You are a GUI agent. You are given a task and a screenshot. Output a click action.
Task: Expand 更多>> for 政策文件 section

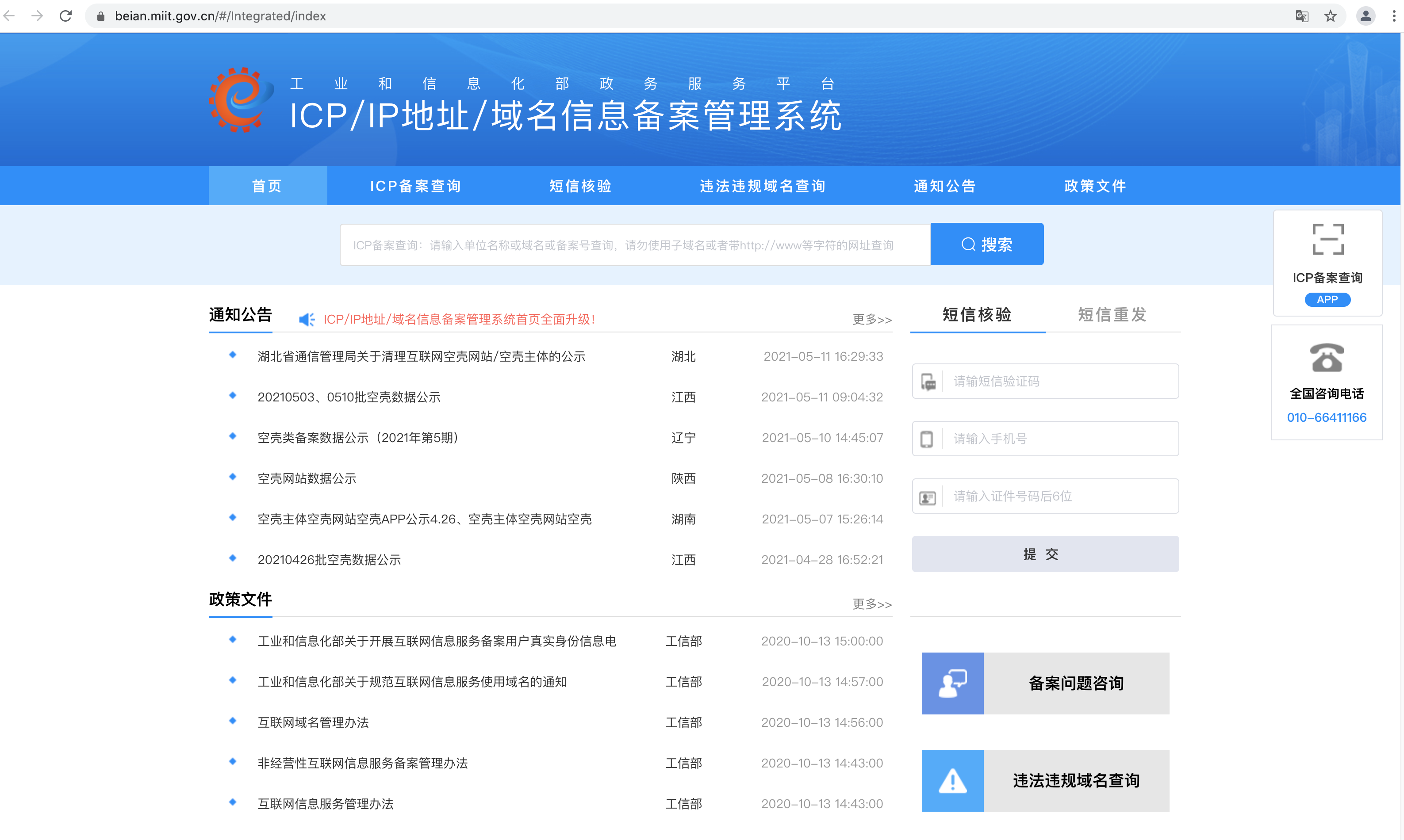[x=871, y=604]
